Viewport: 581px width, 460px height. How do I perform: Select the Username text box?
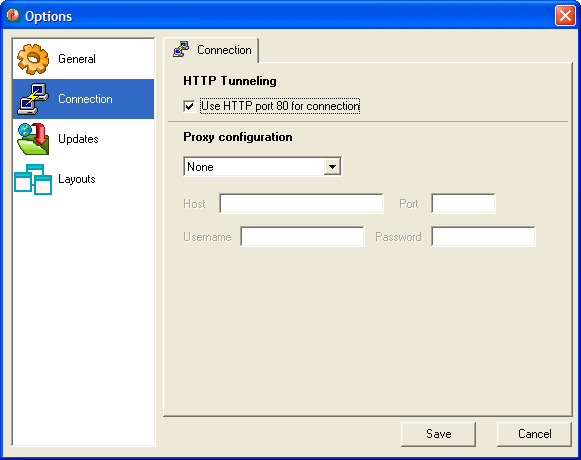point(302,236)
